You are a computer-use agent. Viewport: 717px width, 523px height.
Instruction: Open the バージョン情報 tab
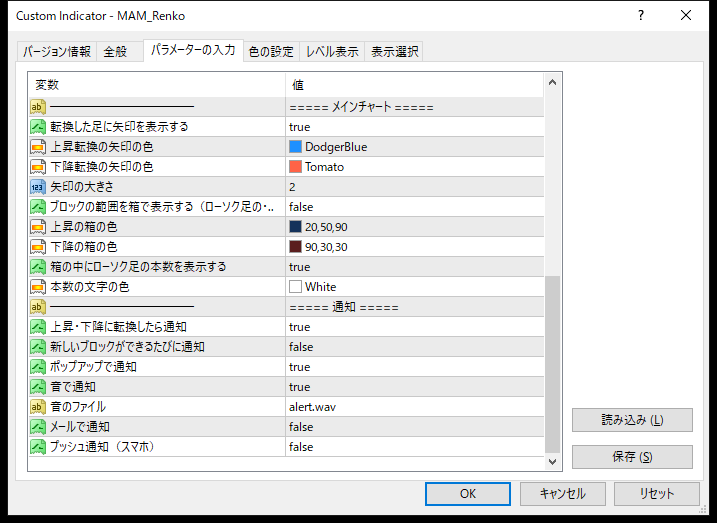click(57, 52)
